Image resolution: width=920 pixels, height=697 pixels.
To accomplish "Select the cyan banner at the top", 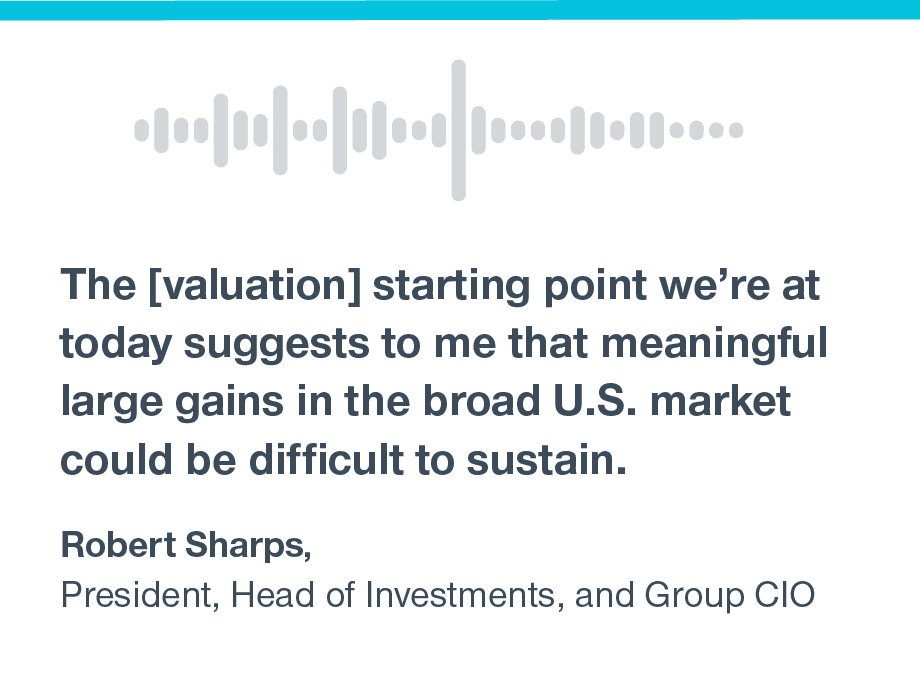I will click(x=460, y=10).
